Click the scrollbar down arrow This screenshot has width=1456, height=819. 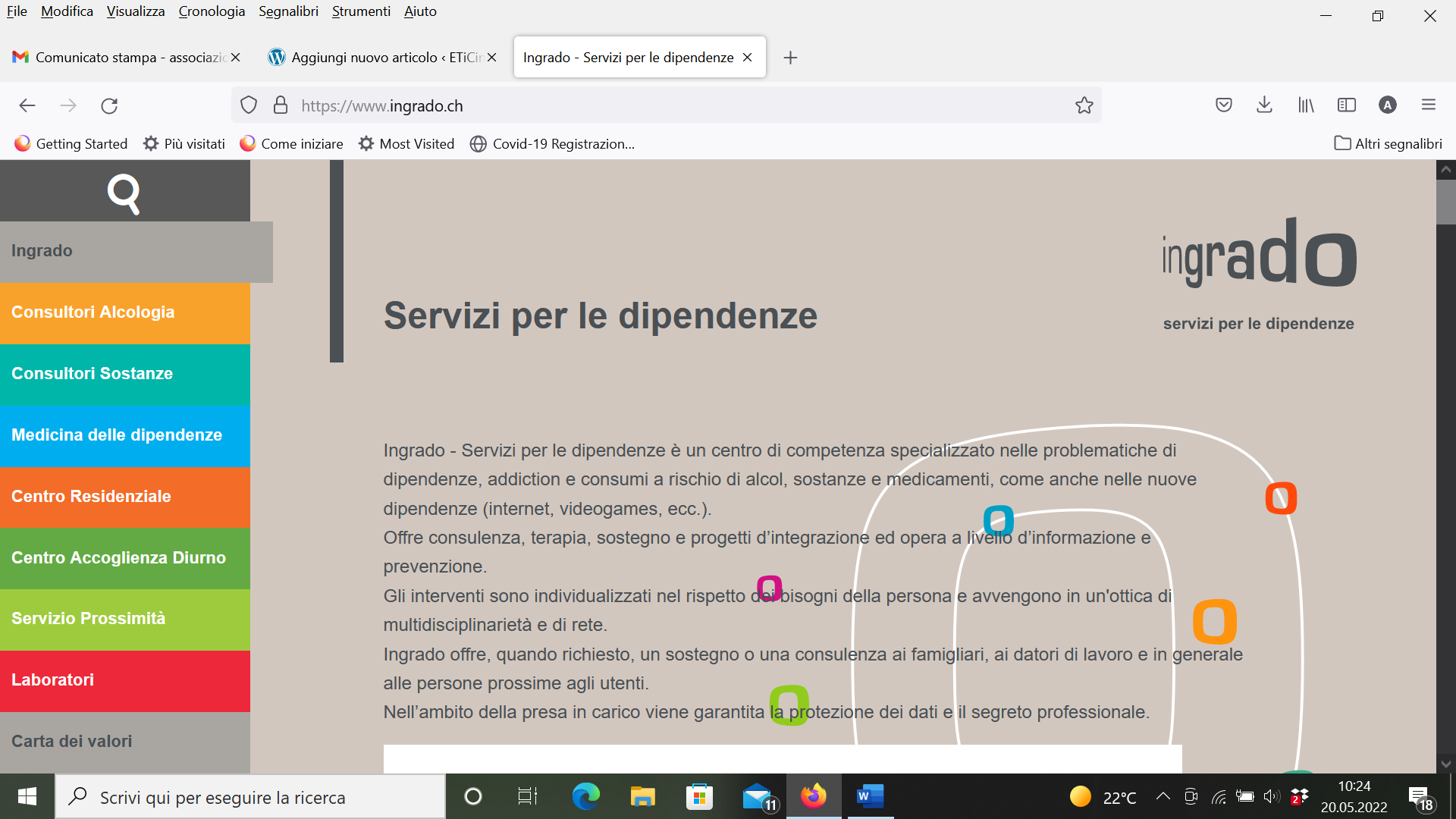point(1446,764)
